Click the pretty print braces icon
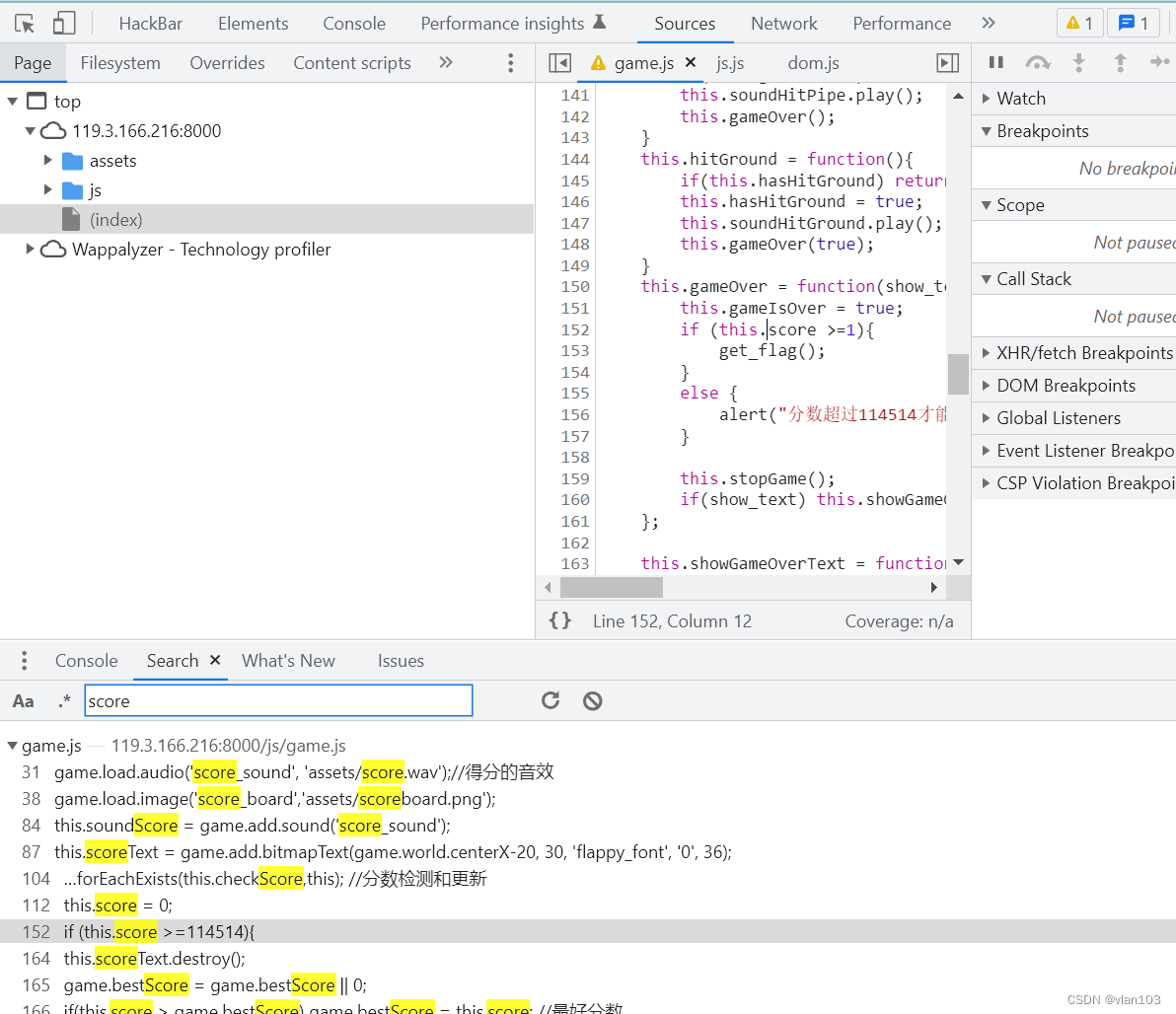The width and height of the screenshot is (1176, 1014). point(559,620)
